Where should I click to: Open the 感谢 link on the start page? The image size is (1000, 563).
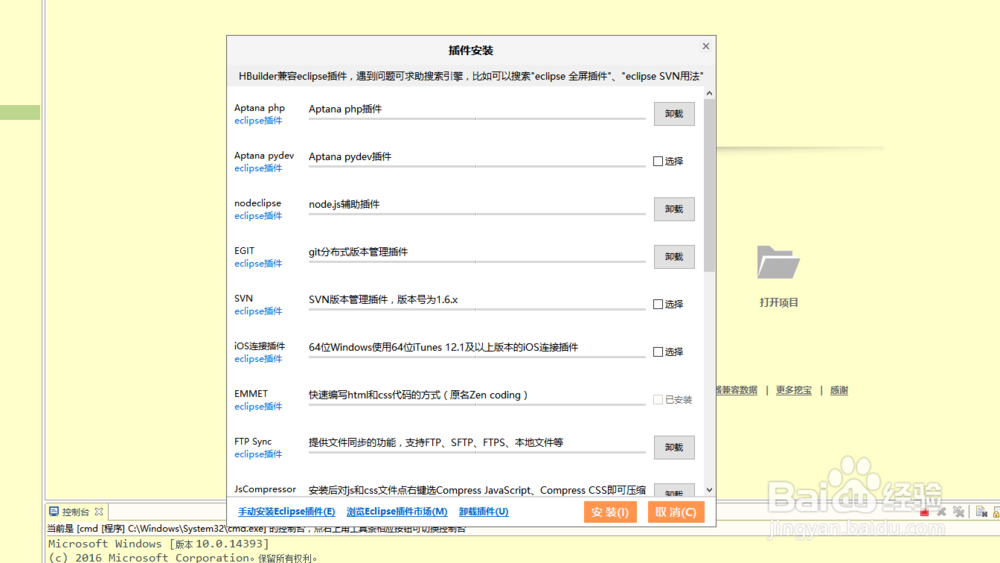839,390
